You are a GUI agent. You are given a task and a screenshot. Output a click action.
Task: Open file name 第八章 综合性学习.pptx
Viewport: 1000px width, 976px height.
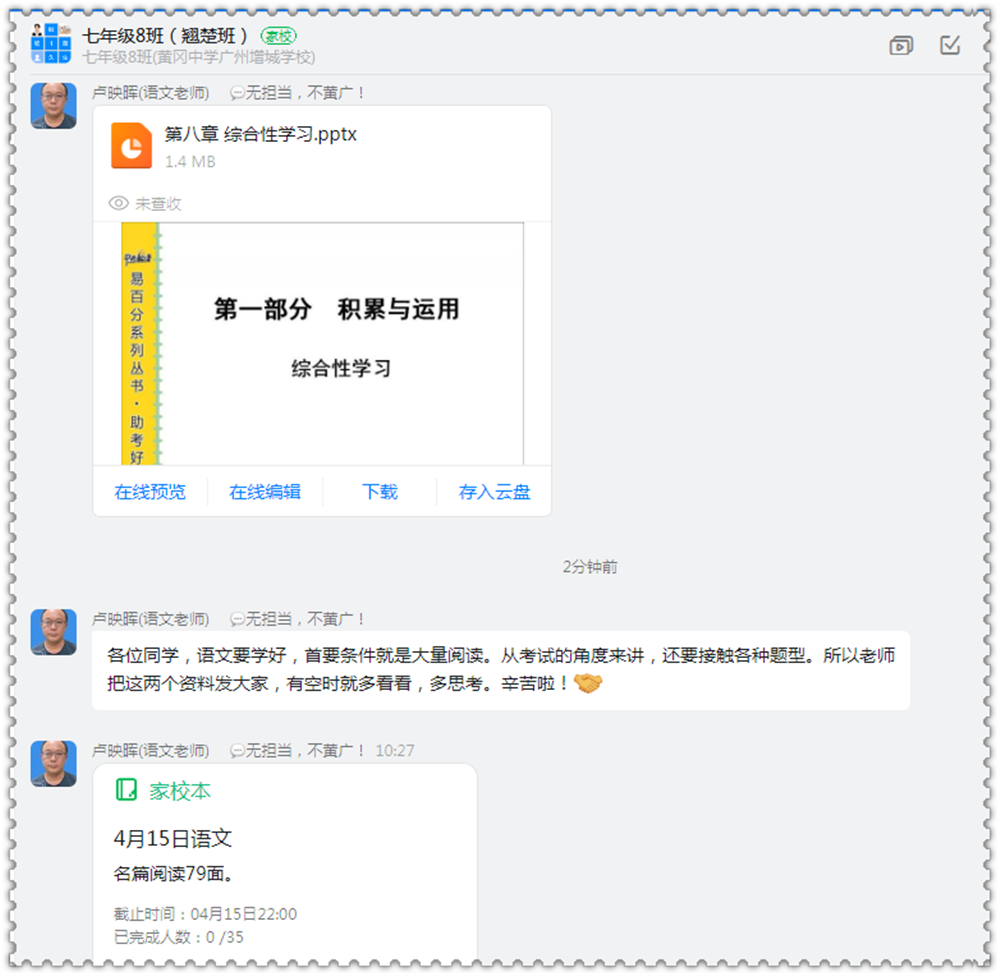point(261,134)
